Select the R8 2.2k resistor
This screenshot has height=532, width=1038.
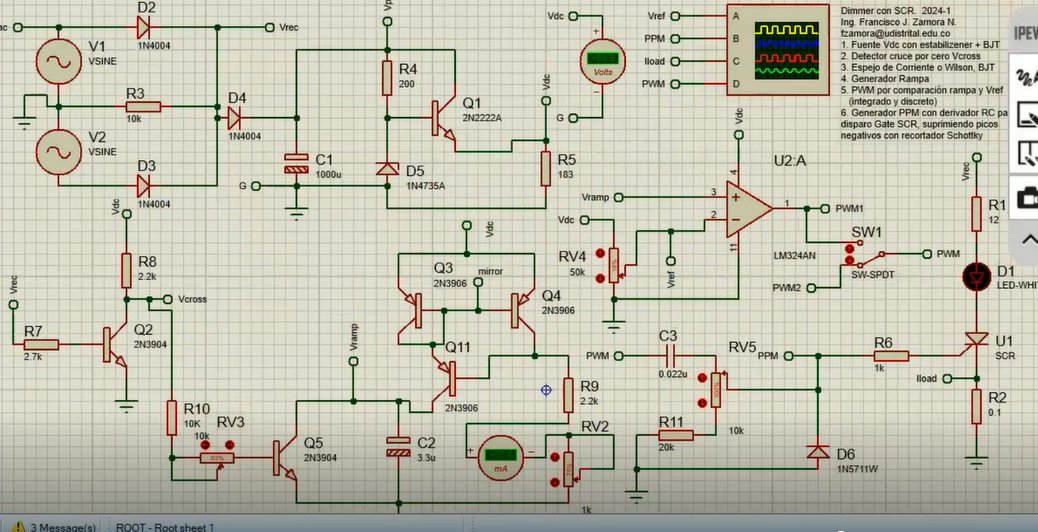[126, 270]
